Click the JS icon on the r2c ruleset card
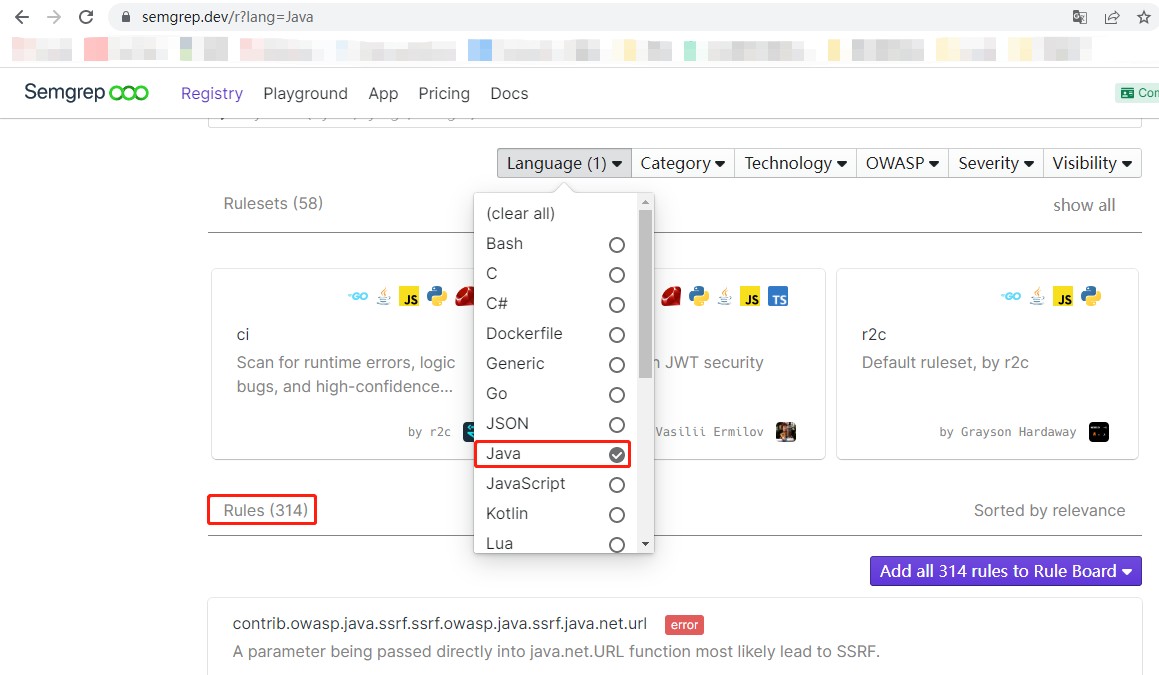 tap(1063, 296)
